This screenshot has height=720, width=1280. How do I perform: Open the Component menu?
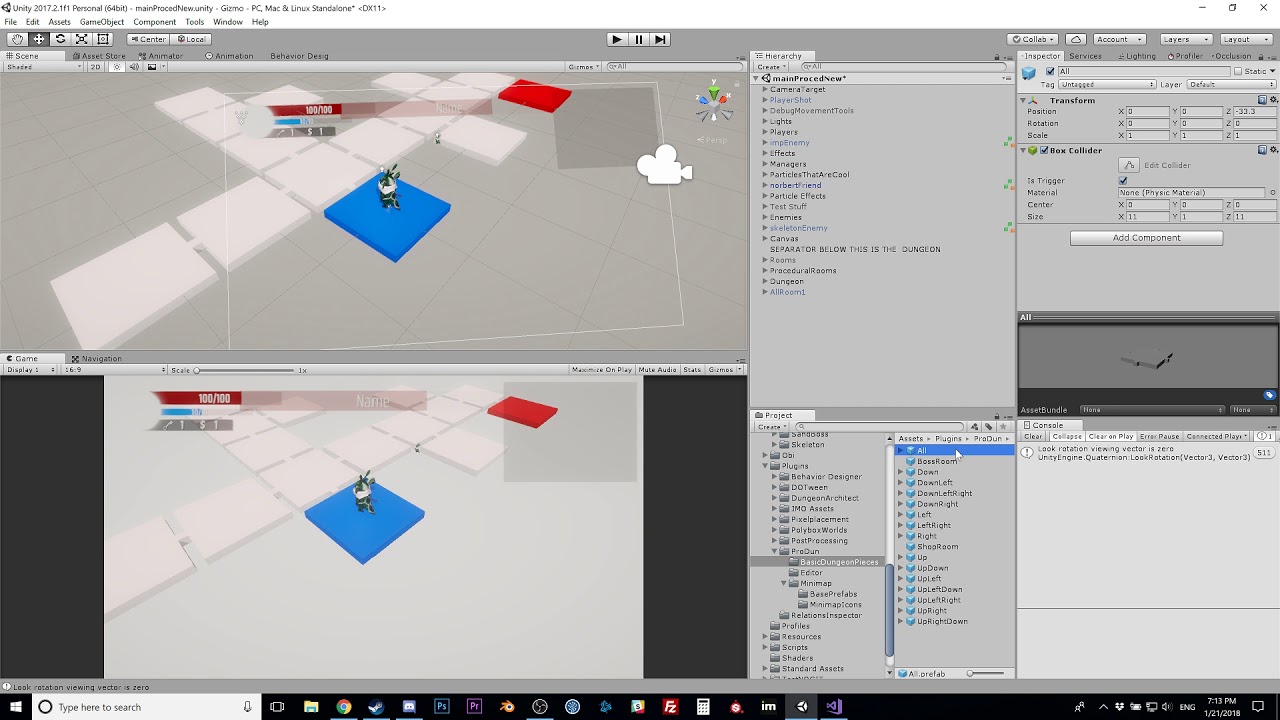click(x=154, y=22)
